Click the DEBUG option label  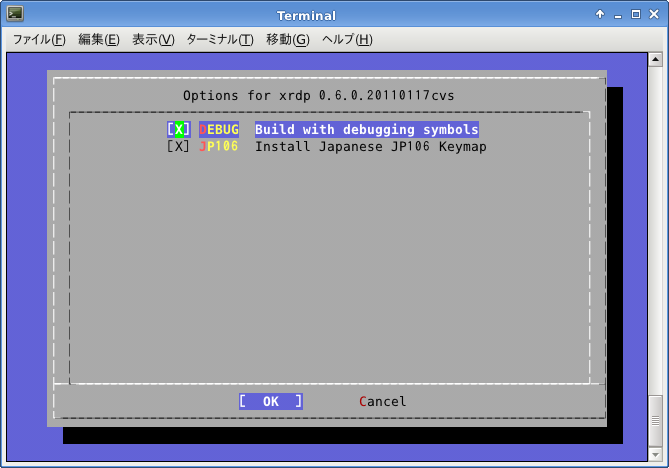coord(219,129)
